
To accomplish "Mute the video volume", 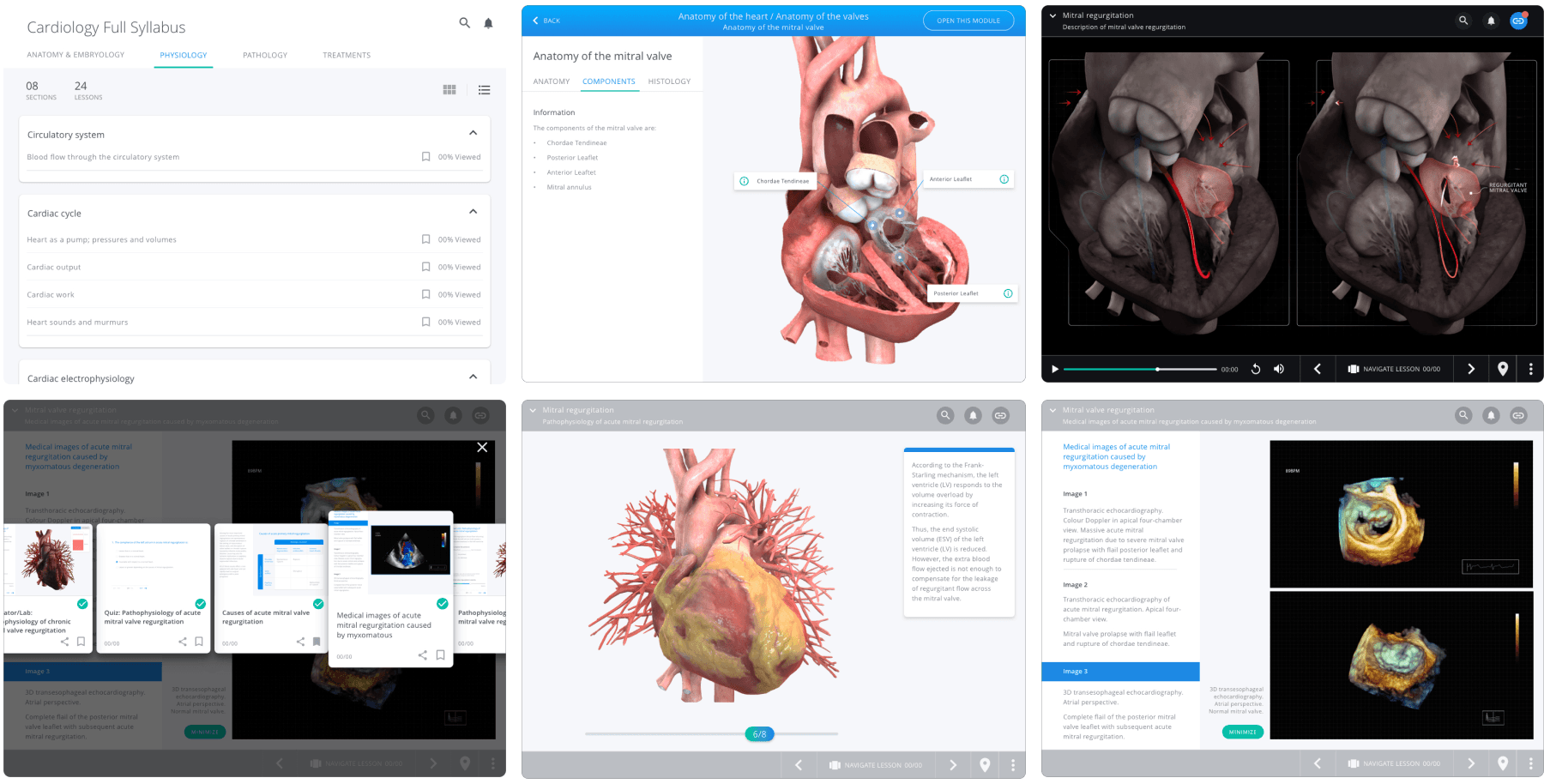I will [1279, 369].
